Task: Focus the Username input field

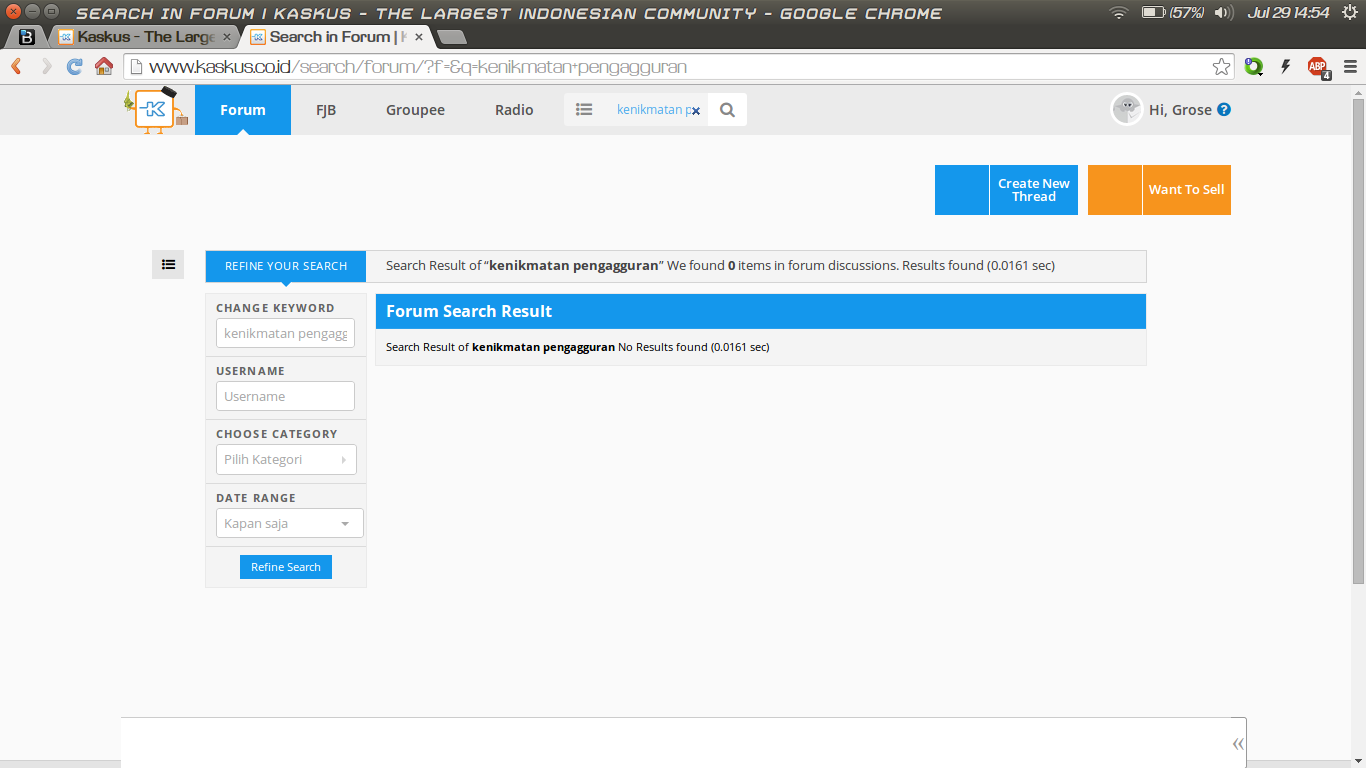Action: (285, 396)
